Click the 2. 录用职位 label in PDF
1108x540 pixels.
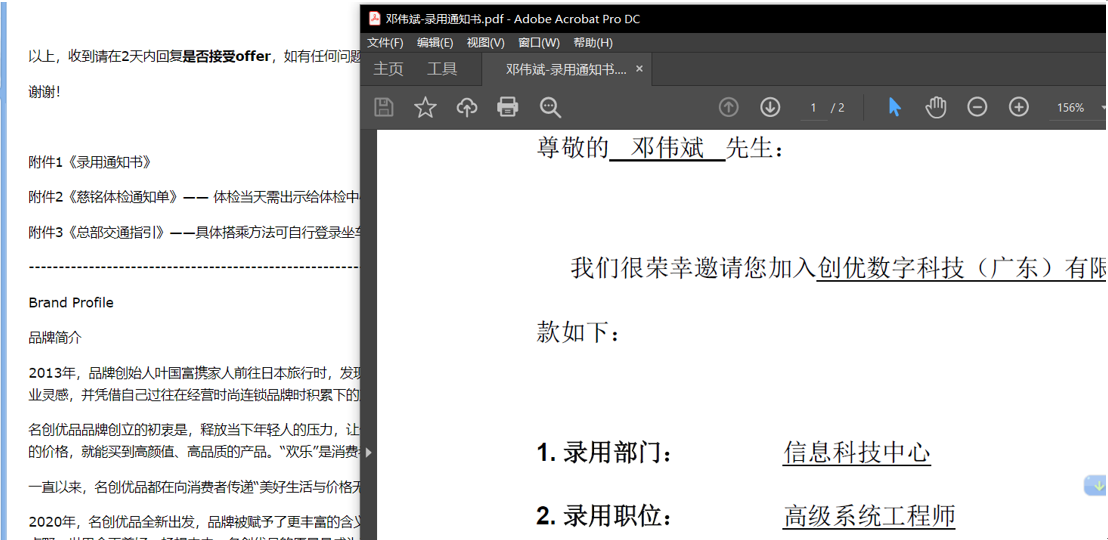(603, 517)
